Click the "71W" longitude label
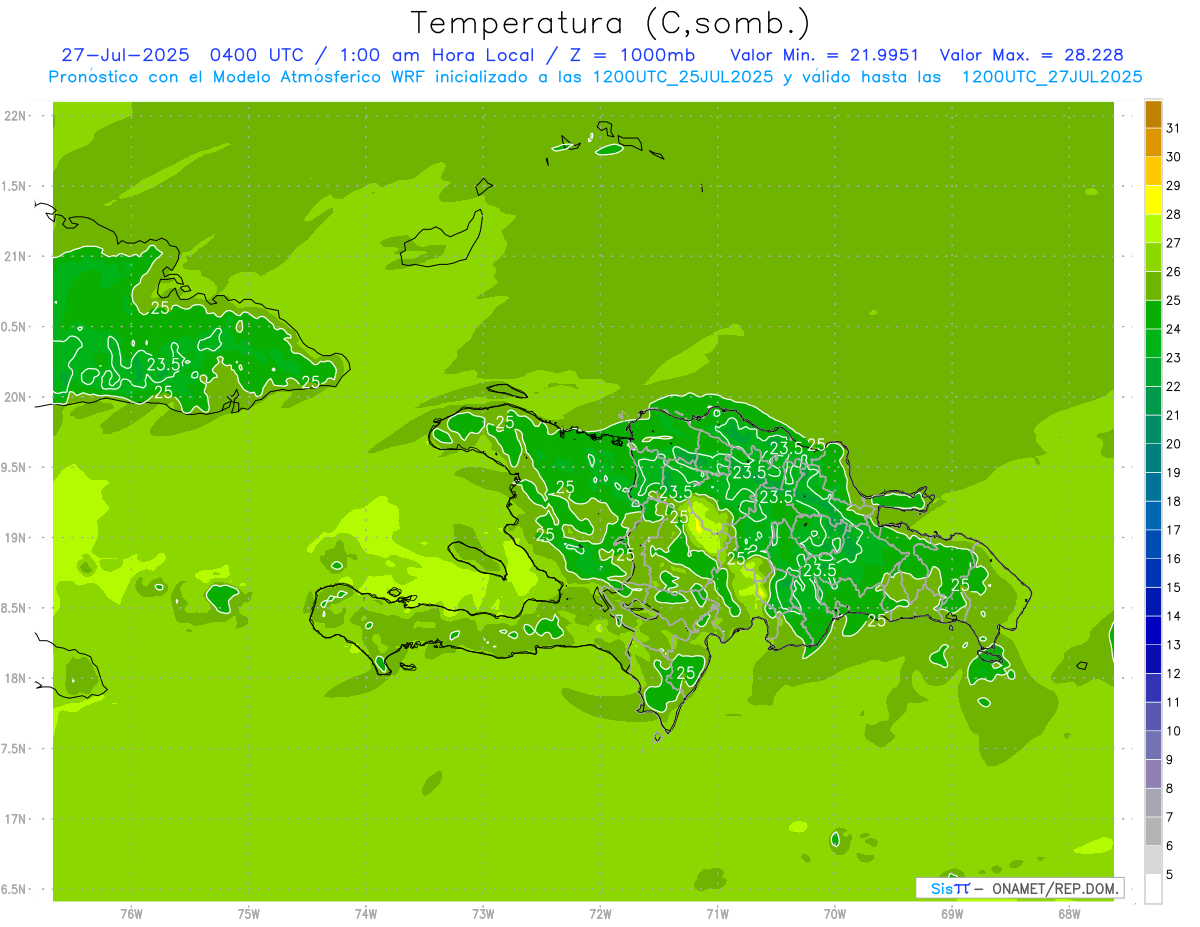The image size is (1200, 927). tap(717, 914)
